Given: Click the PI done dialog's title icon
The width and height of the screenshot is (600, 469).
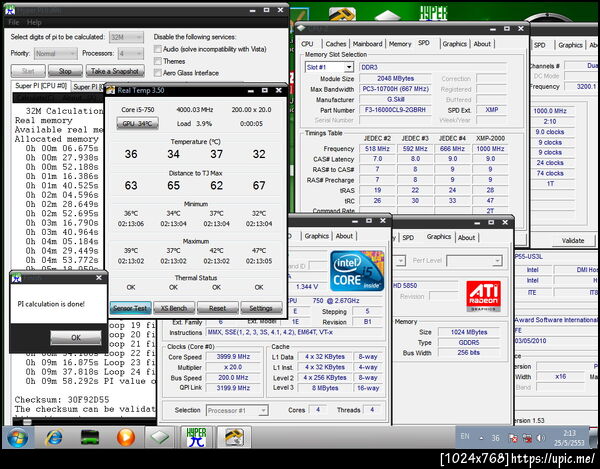Looking at the screenshot, I should point(16,278).
